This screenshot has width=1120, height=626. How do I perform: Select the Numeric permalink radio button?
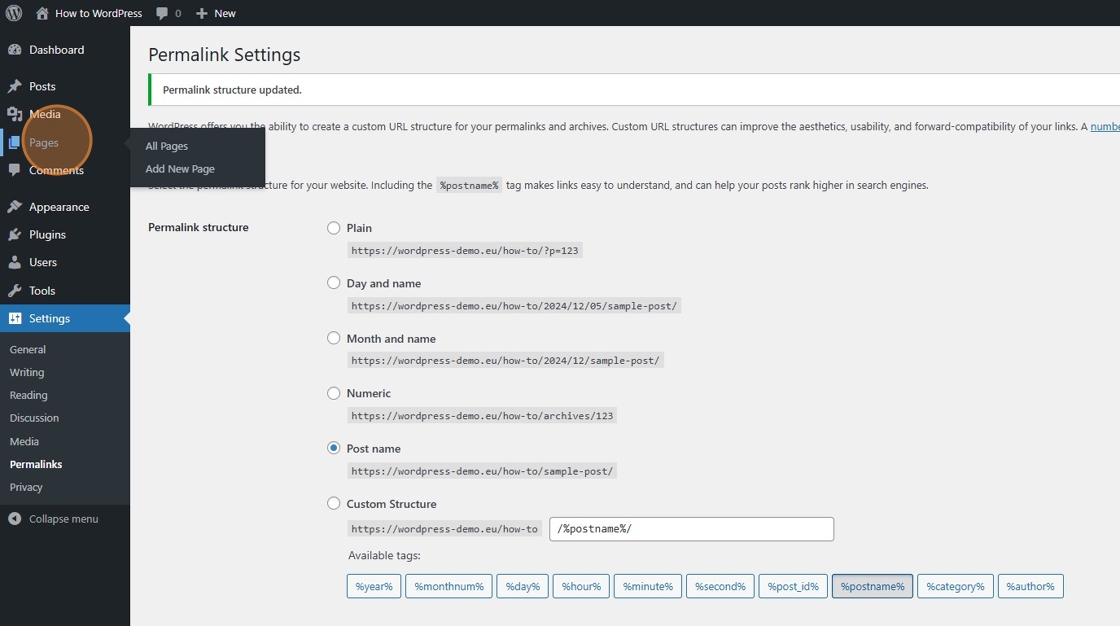point(334,393)
